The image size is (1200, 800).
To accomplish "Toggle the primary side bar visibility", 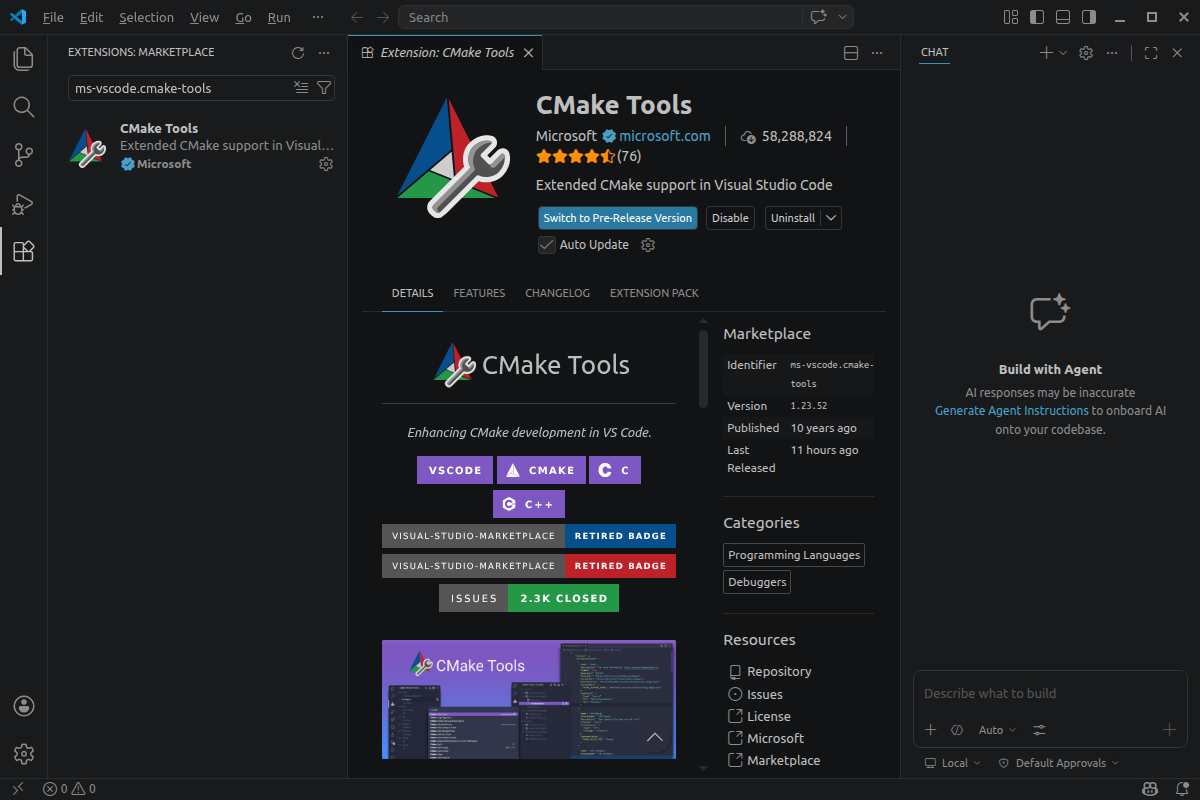I will tap(1037, 17).
